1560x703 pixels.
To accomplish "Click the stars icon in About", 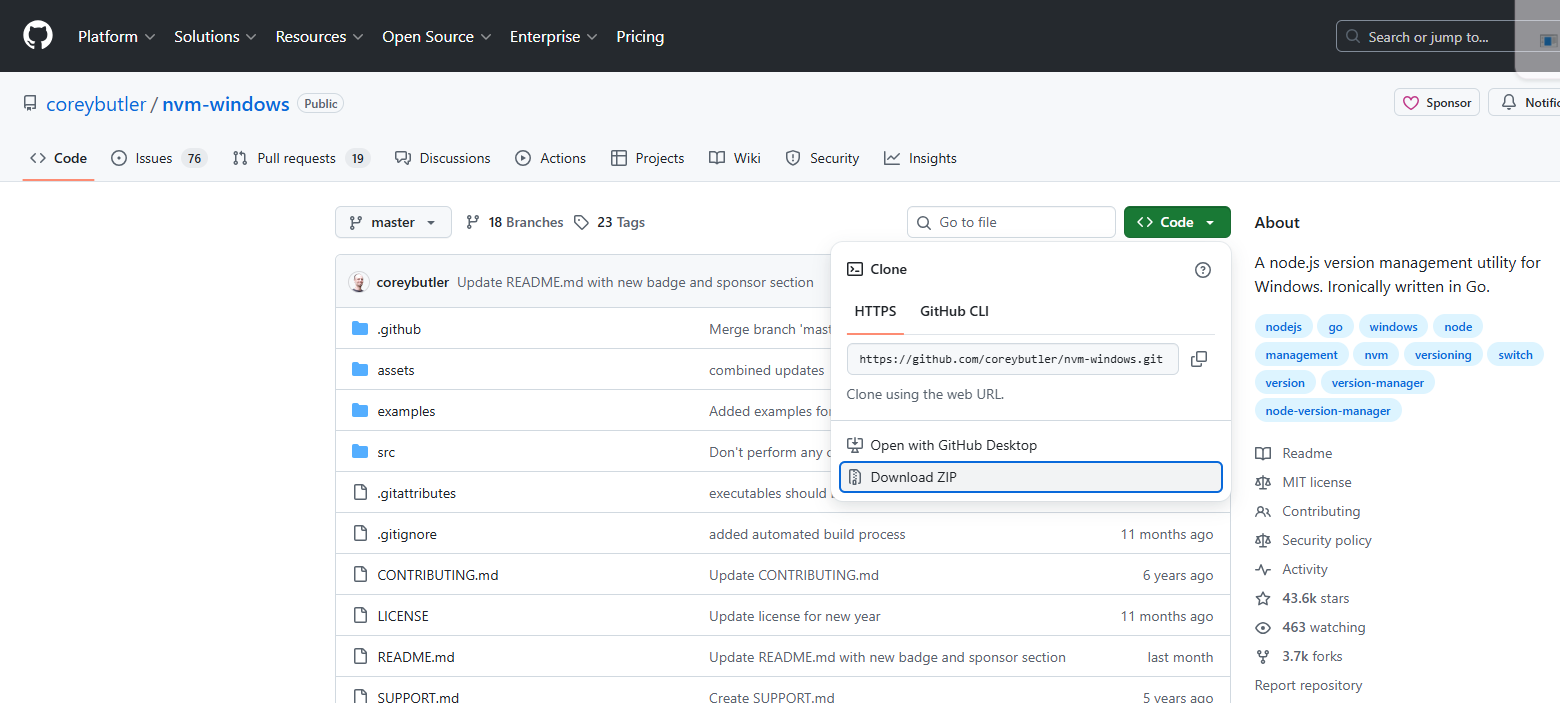I will (1263, 598).
